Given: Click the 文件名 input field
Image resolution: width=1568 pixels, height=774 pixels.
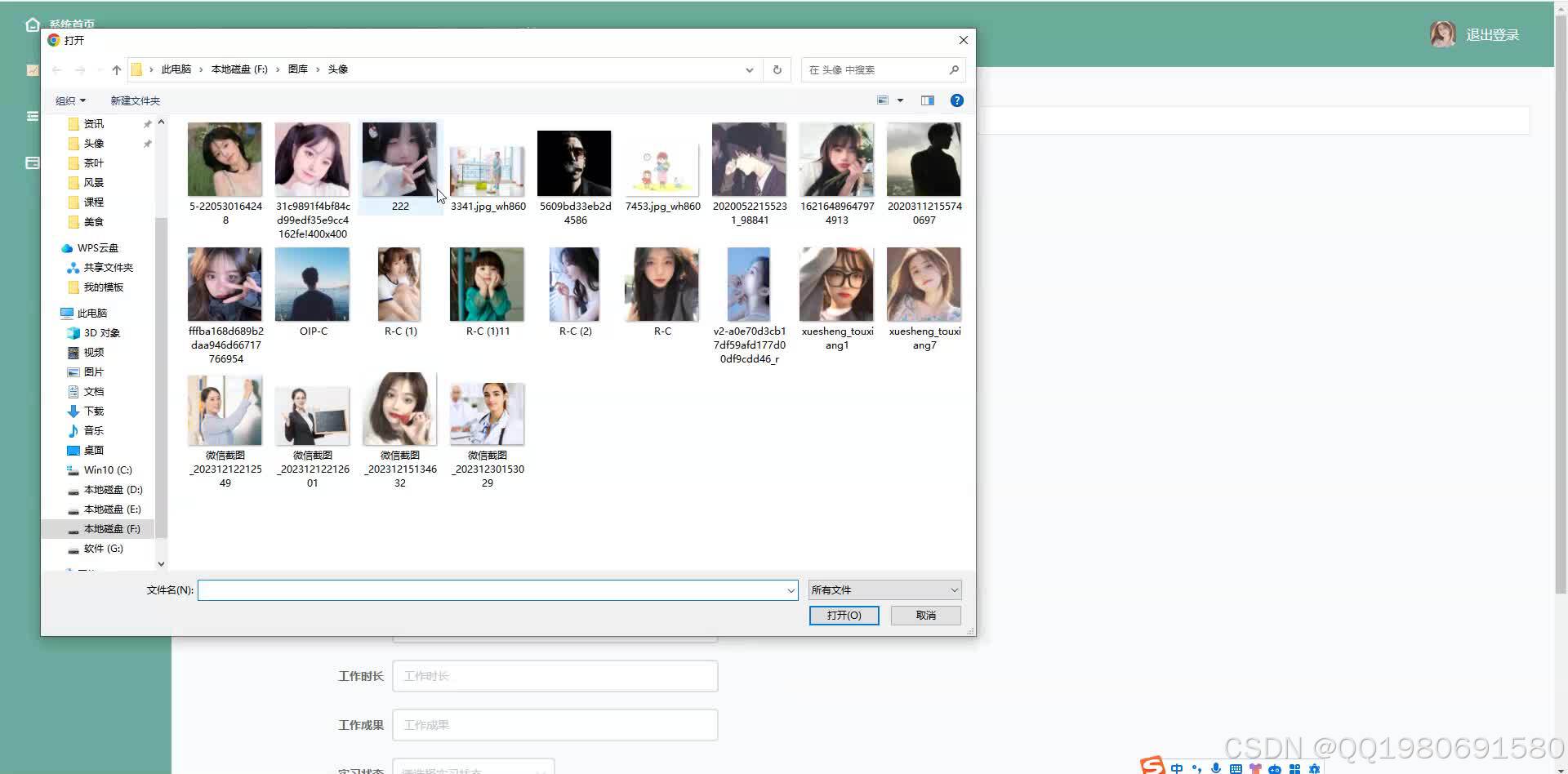Looking at the screenshot, I should click(491, 590).
